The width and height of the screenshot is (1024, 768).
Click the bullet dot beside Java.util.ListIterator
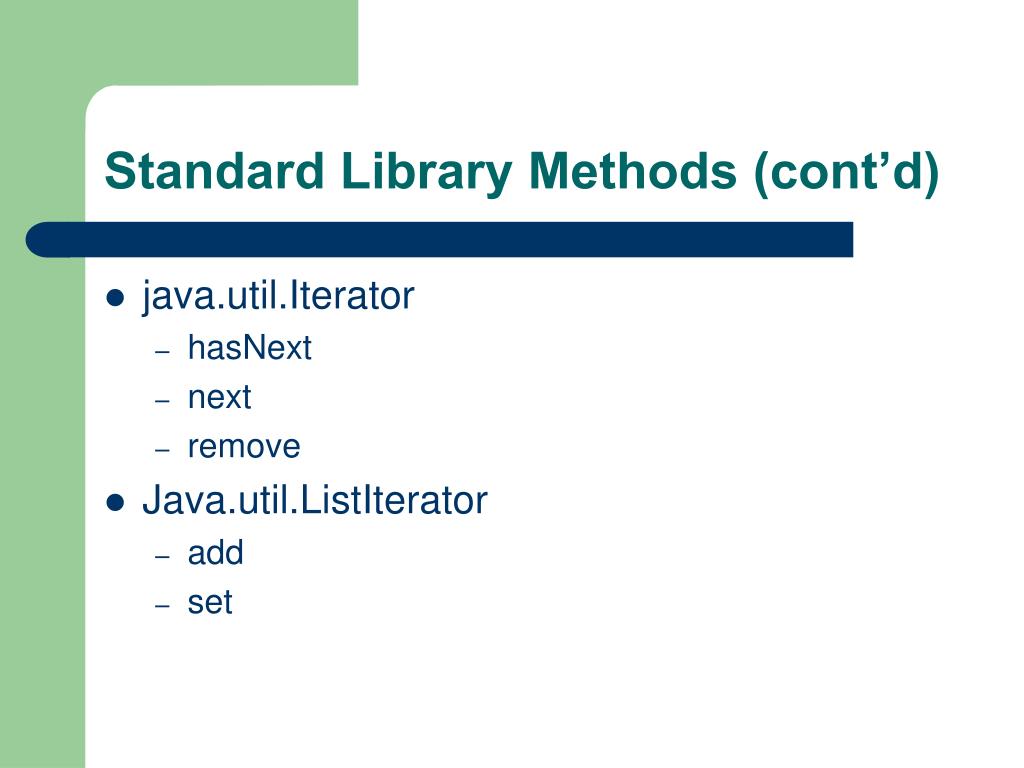click(x=115, y=503)
